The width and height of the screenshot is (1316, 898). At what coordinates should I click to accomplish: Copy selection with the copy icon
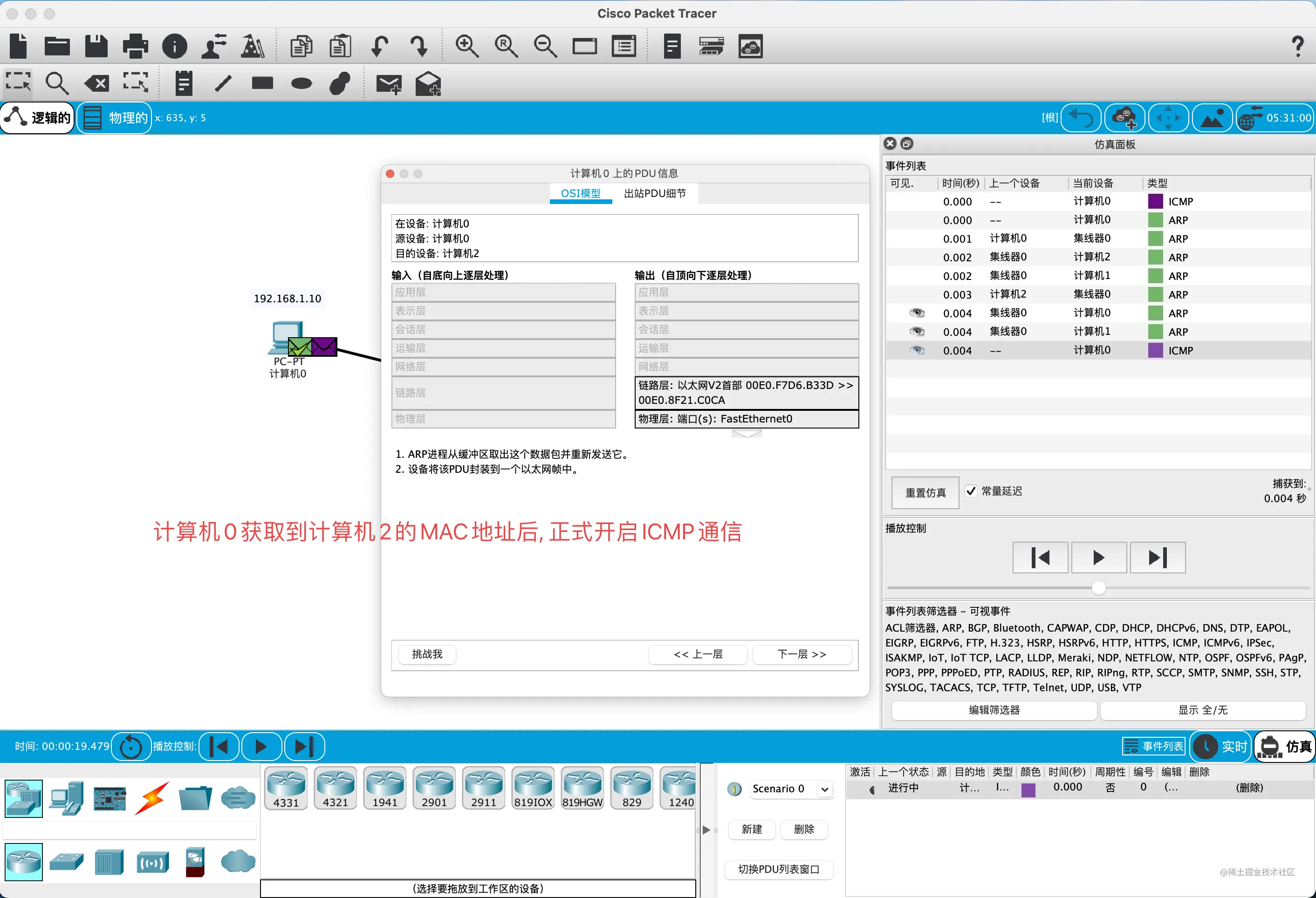click(x=301, y=47)
